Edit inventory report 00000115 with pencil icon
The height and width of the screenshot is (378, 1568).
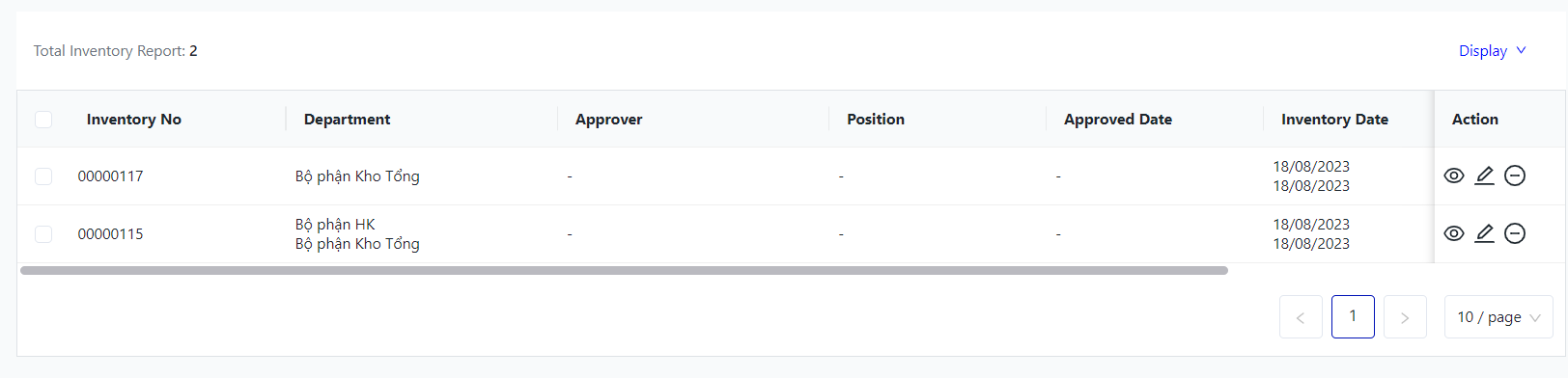1484,233
